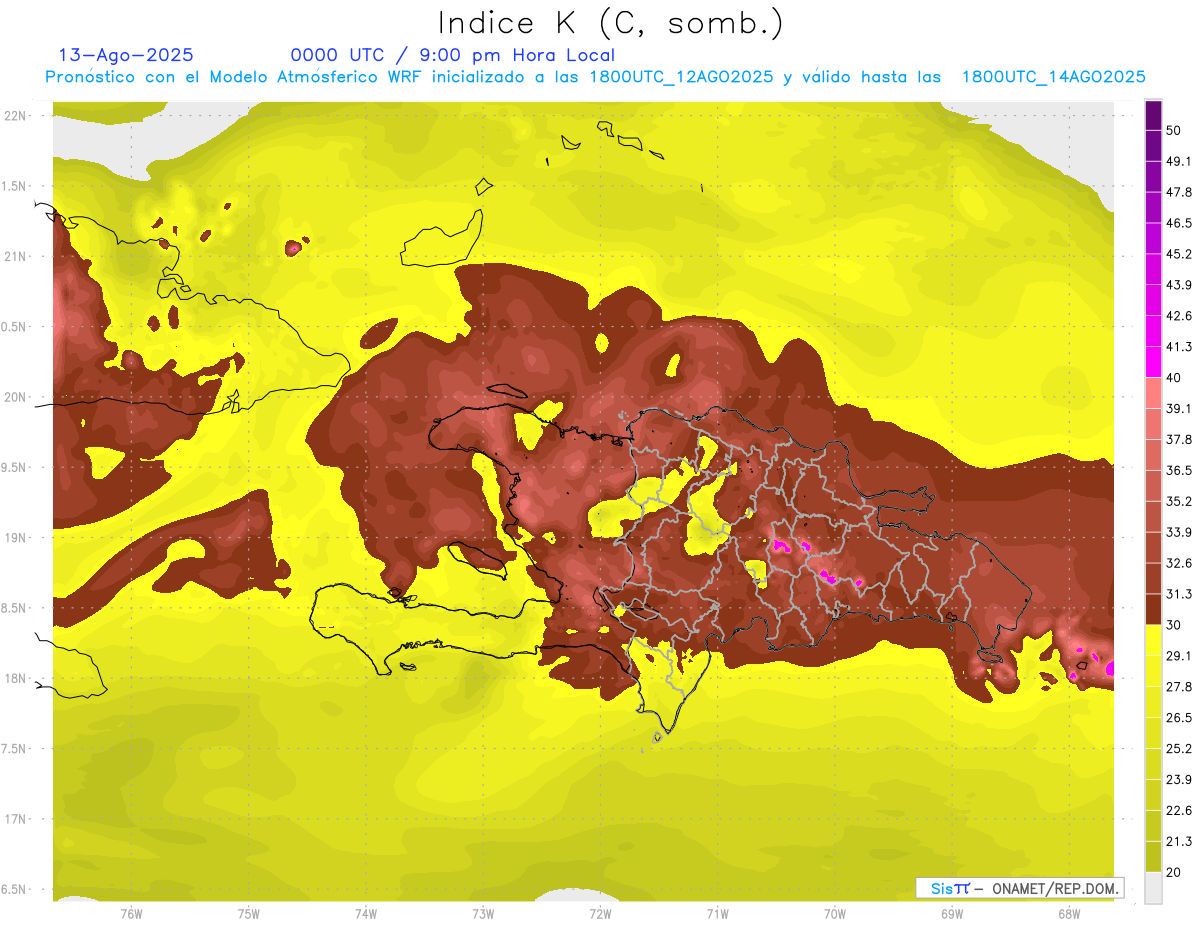This screenshot has height=927, width=1200.
Task: Click legend value "33.9"
Action: pyautogui.click(x=1179, y=532)
